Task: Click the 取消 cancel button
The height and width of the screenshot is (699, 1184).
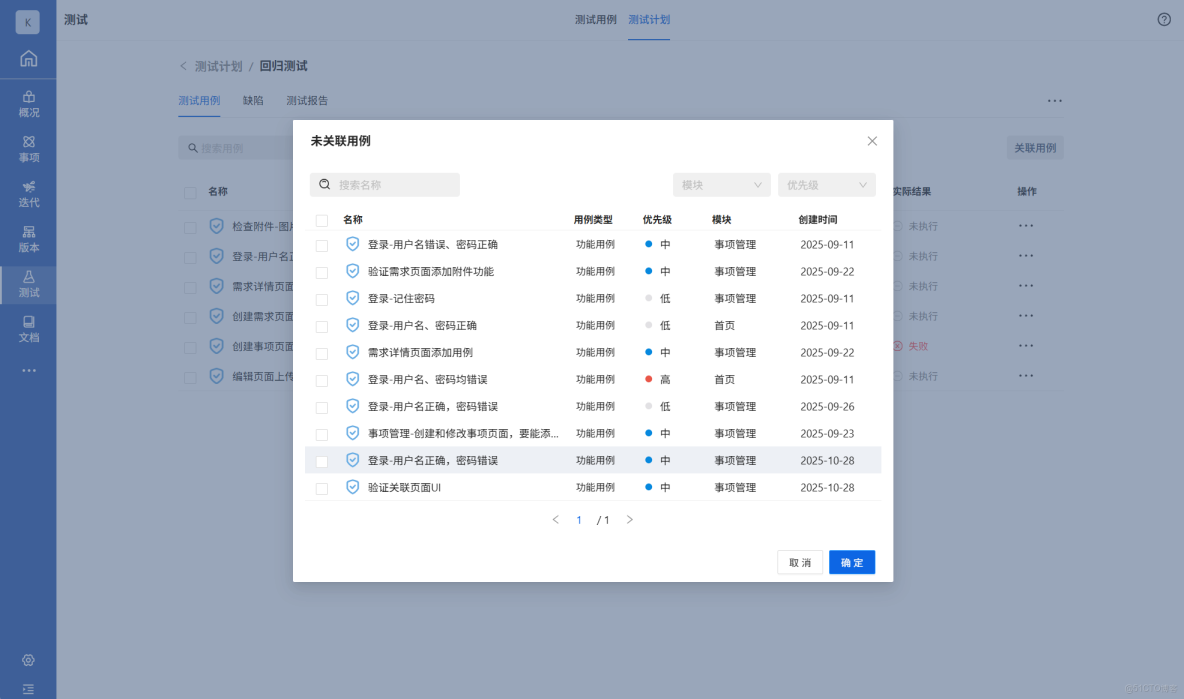Action: tap(799, 562)
